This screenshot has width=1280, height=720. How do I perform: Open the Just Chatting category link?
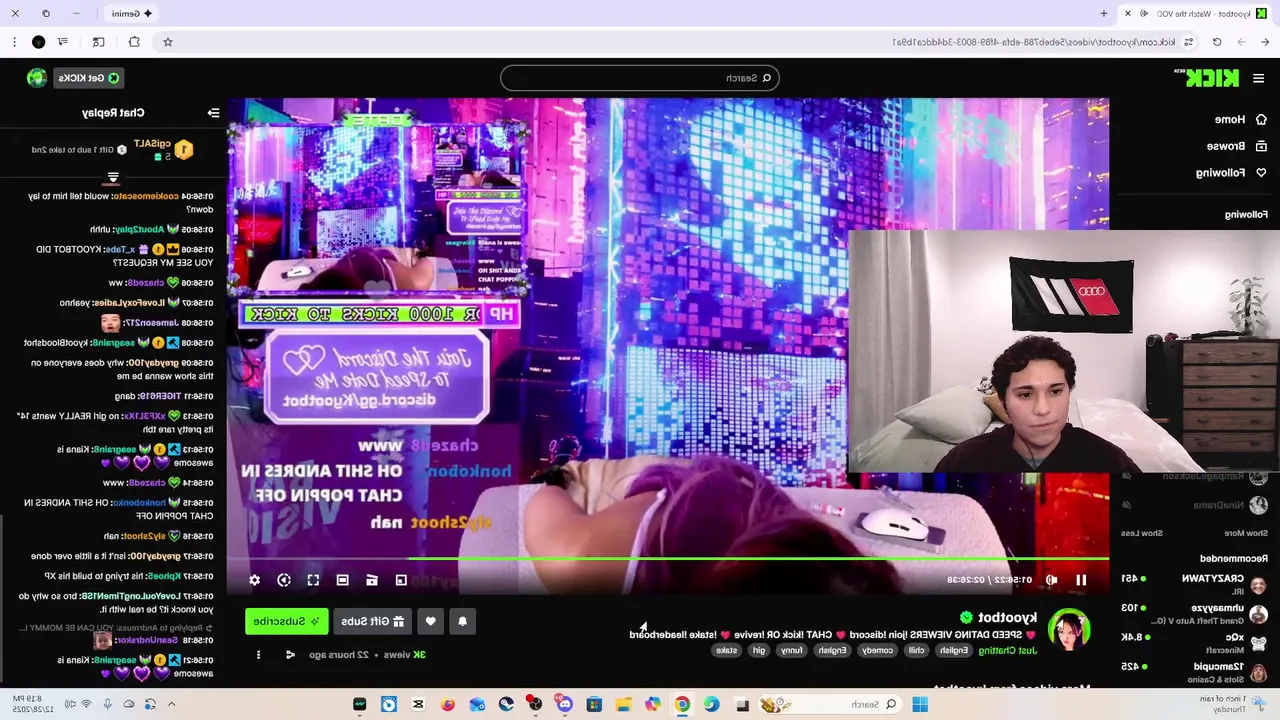click(1007, 650)
